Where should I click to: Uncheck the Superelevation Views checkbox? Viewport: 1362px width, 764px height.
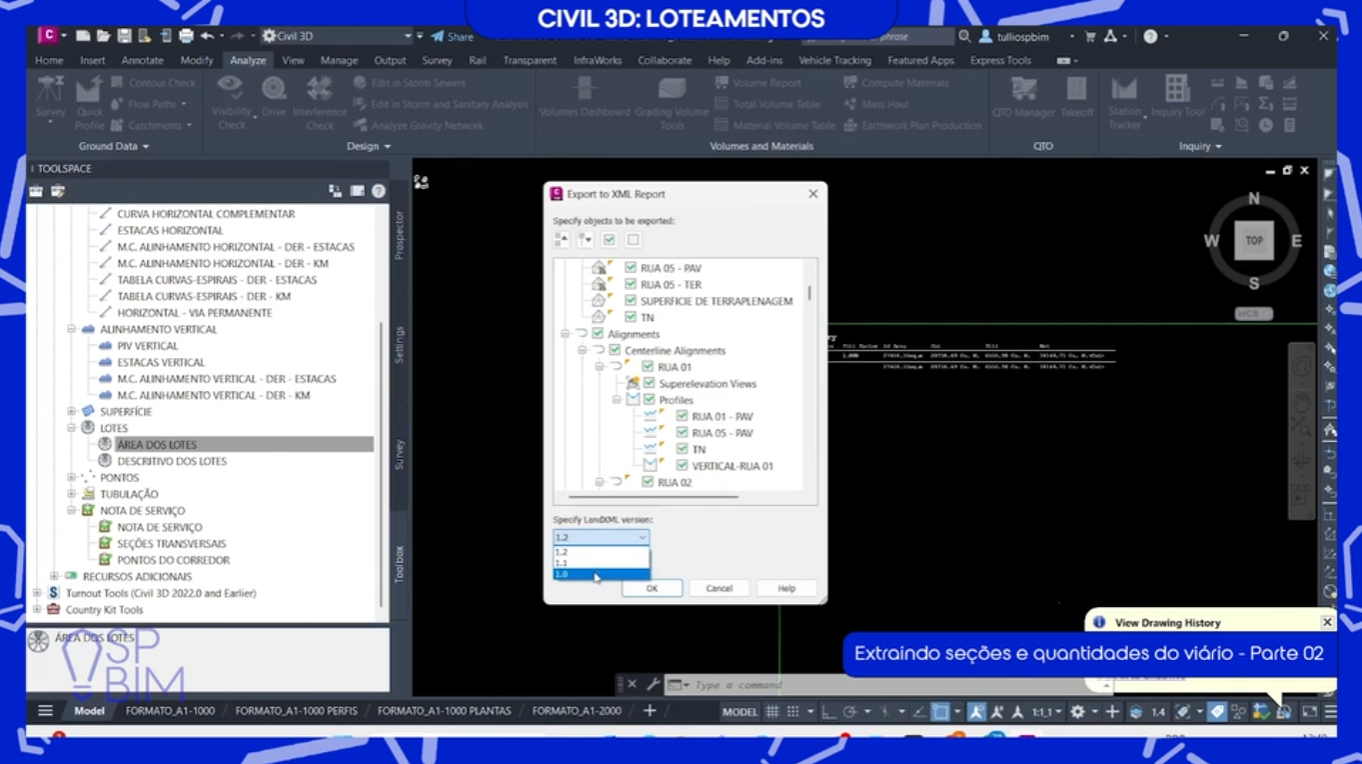pos(649,384)
